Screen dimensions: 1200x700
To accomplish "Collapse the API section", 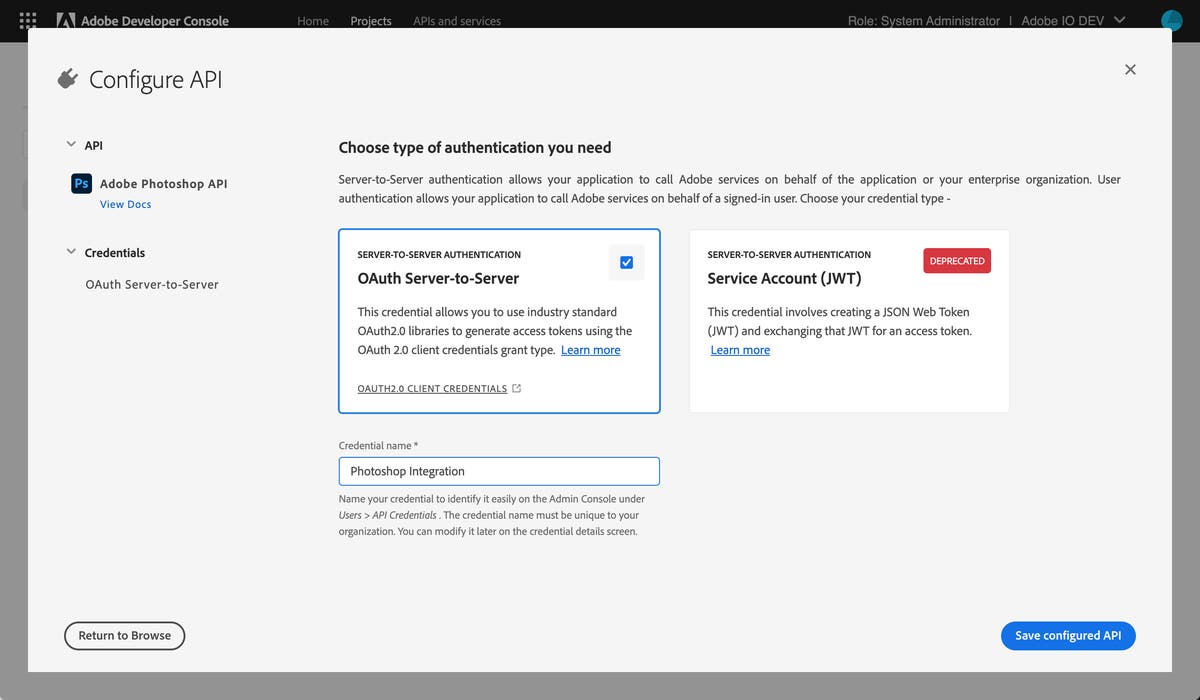I will click(x=71, y=144).
